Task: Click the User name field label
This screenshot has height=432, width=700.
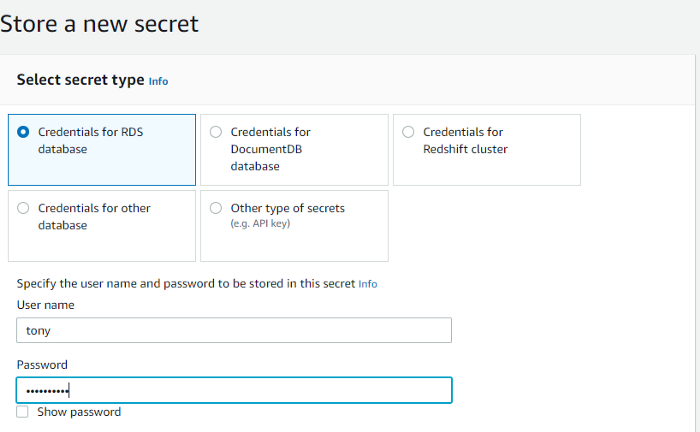Action: (46, 305)
